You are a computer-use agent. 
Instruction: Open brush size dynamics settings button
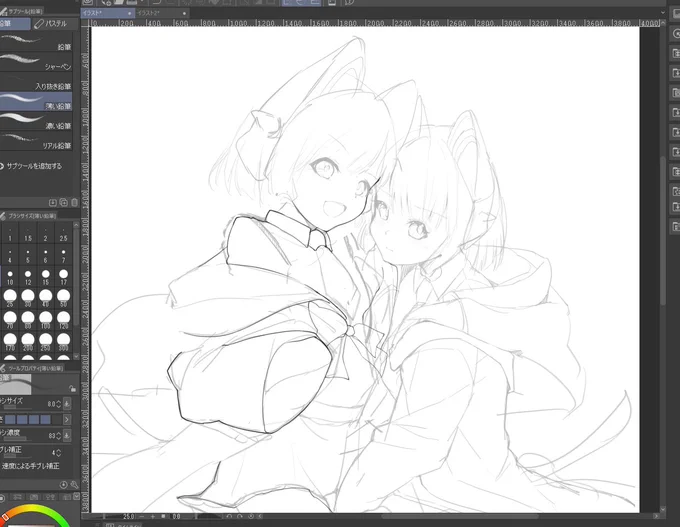(67, 404)
